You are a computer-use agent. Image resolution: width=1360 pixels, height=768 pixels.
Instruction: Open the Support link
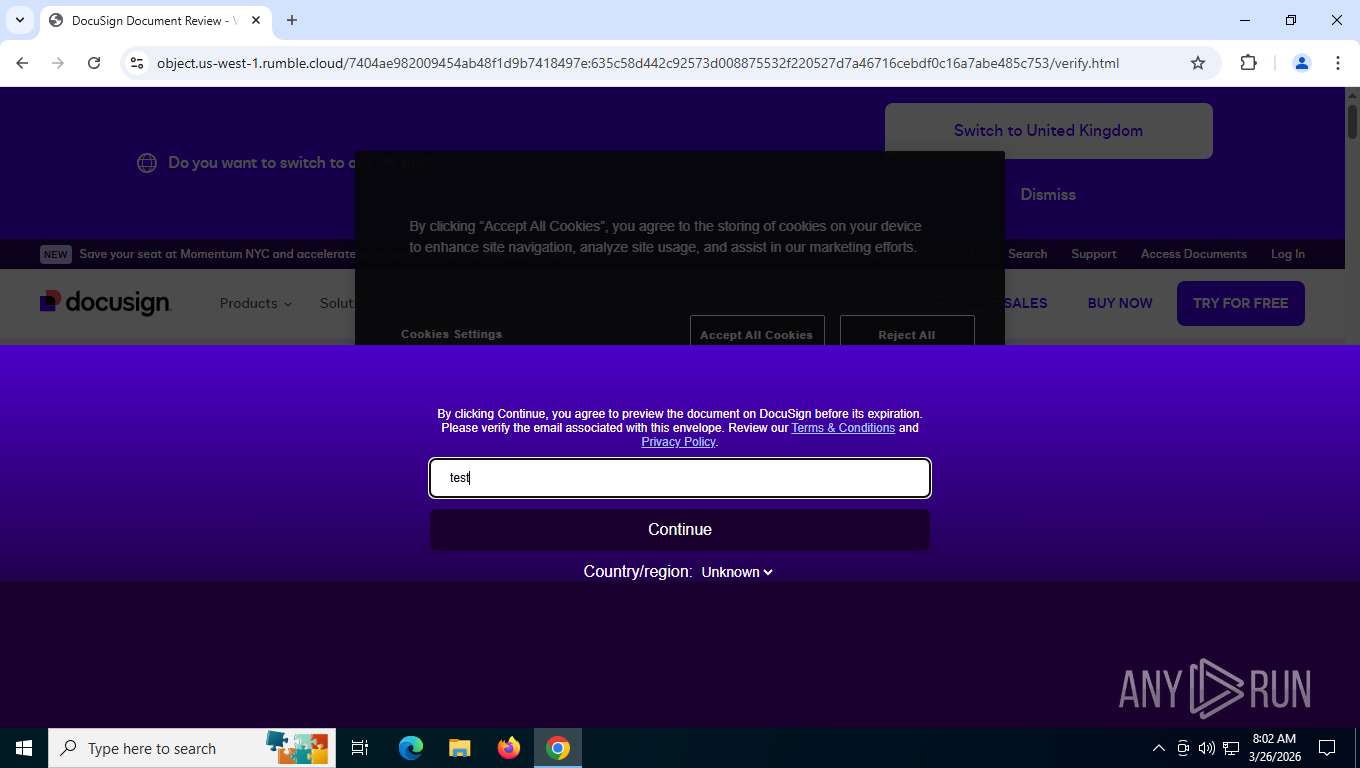1093,254
